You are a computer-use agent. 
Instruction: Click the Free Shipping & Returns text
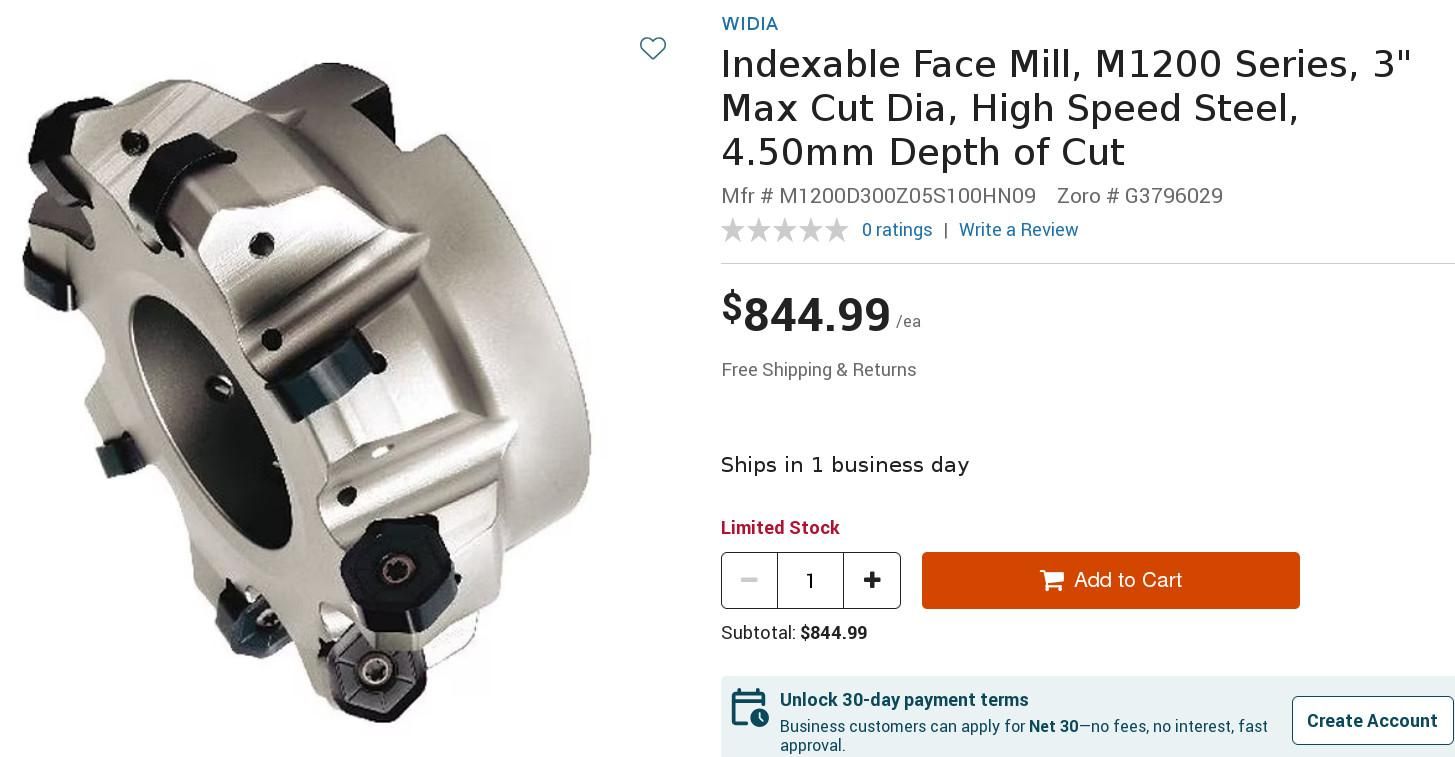point(818,370)
